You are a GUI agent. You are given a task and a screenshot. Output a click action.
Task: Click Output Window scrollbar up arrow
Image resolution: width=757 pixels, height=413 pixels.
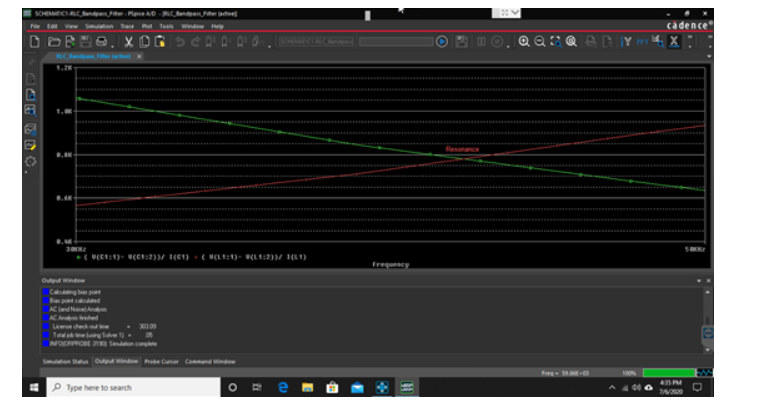[707, 292]
